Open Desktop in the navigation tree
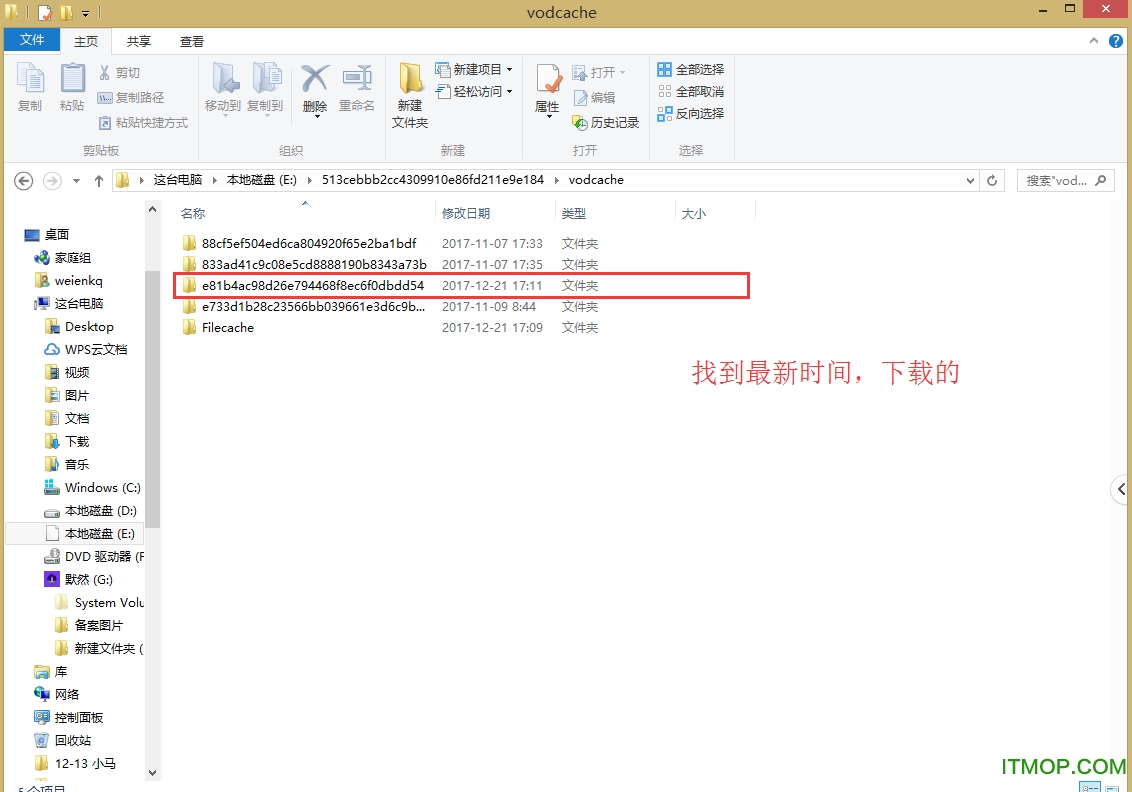Image resolution: width=1132 pixels, height=792 pixels. click(x=79, y=326)
